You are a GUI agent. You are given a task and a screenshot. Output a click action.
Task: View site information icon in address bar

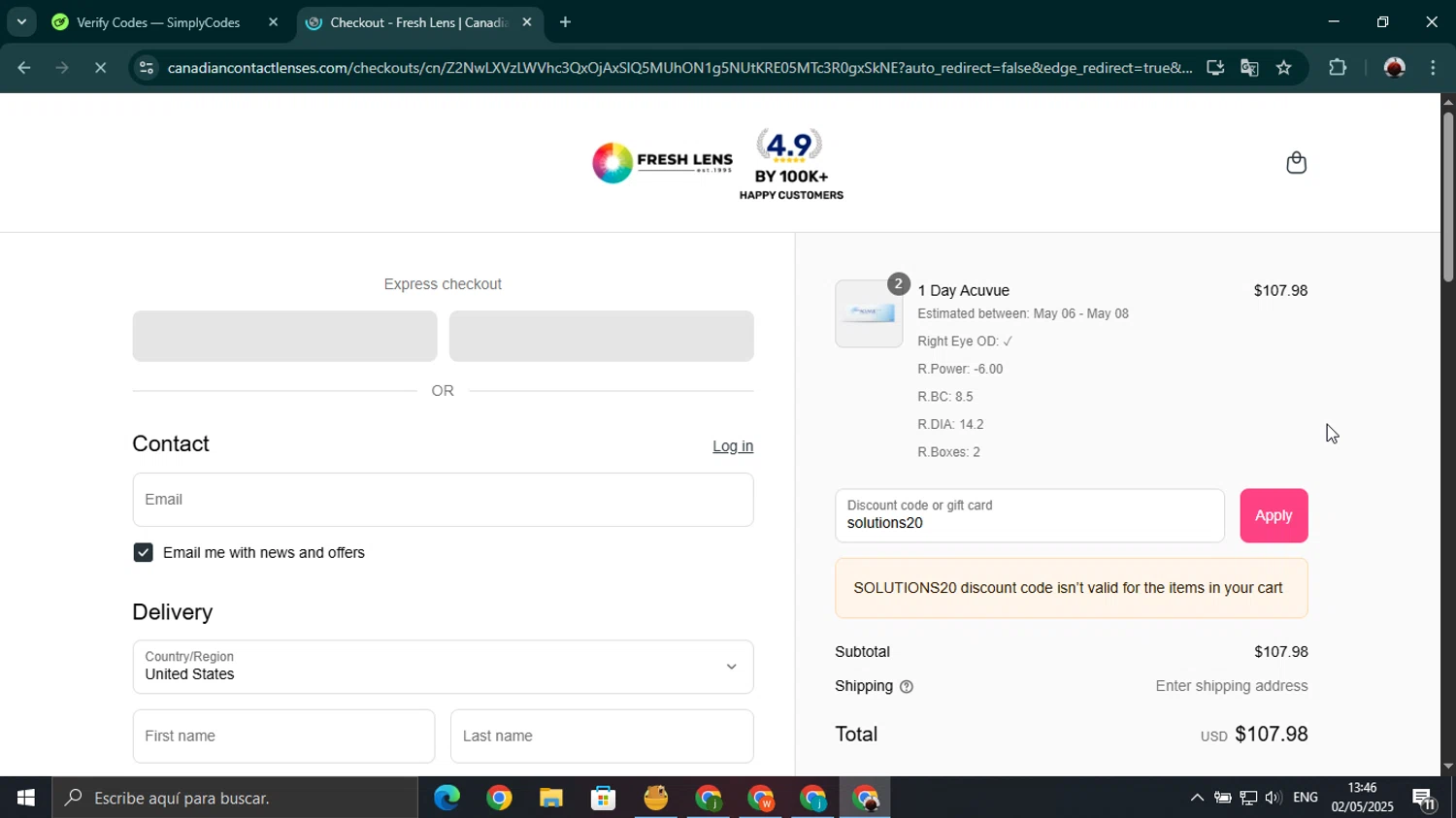pyautogui.click(x=146, y=68)
